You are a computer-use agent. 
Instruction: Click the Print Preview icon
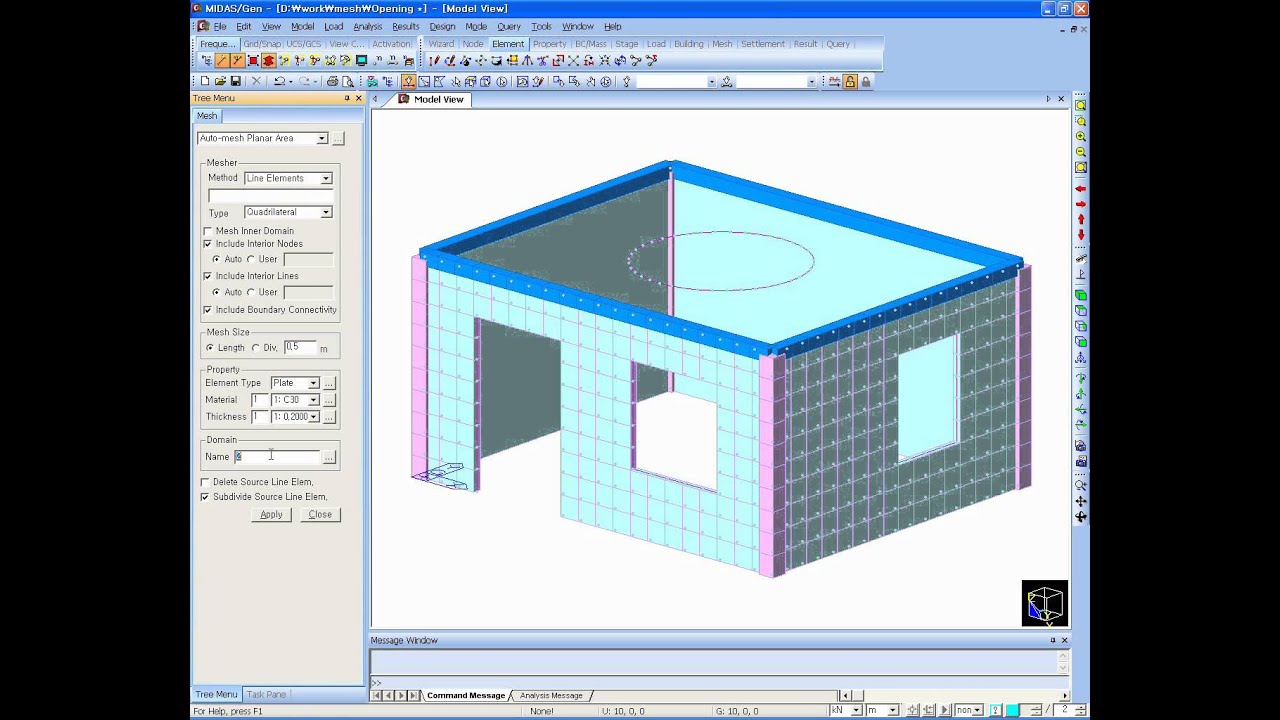coord(347,81)
